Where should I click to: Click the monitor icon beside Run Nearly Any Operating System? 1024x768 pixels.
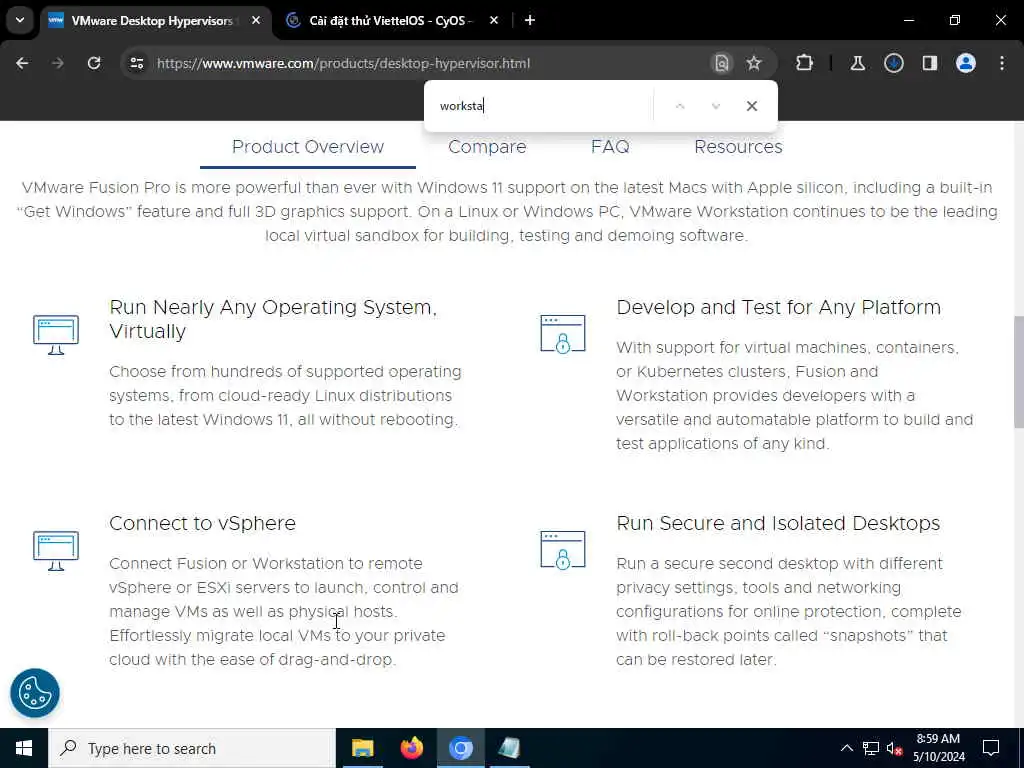pos(56,334)
